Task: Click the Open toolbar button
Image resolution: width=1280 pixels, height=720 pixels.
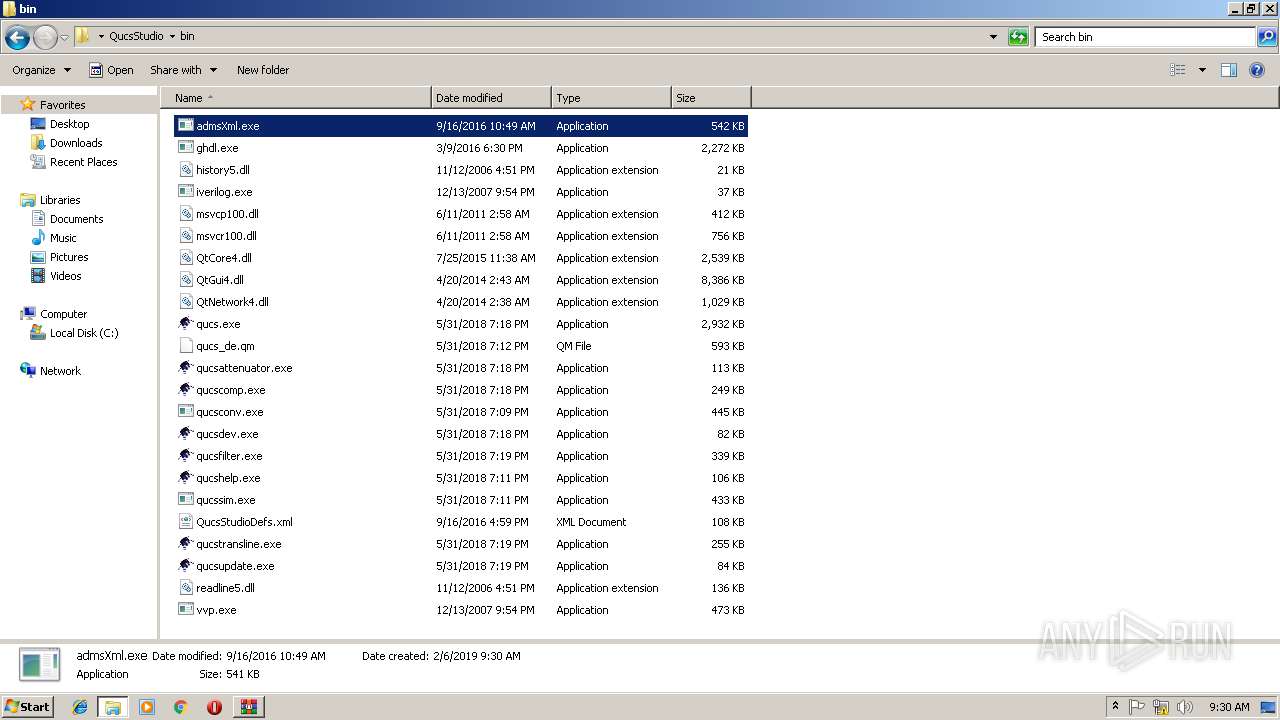Action: tap(111, 70)
